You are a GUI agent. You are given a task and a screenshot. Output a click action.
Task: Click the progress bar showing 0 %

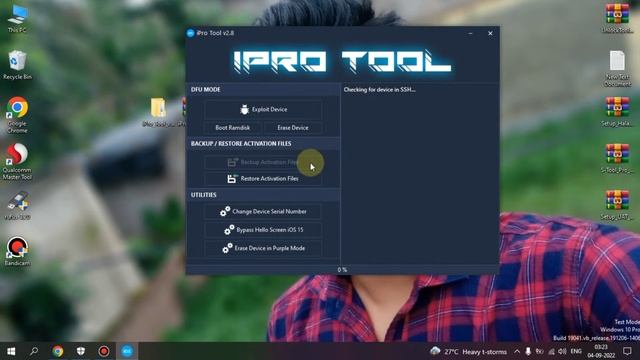[342, 270]
